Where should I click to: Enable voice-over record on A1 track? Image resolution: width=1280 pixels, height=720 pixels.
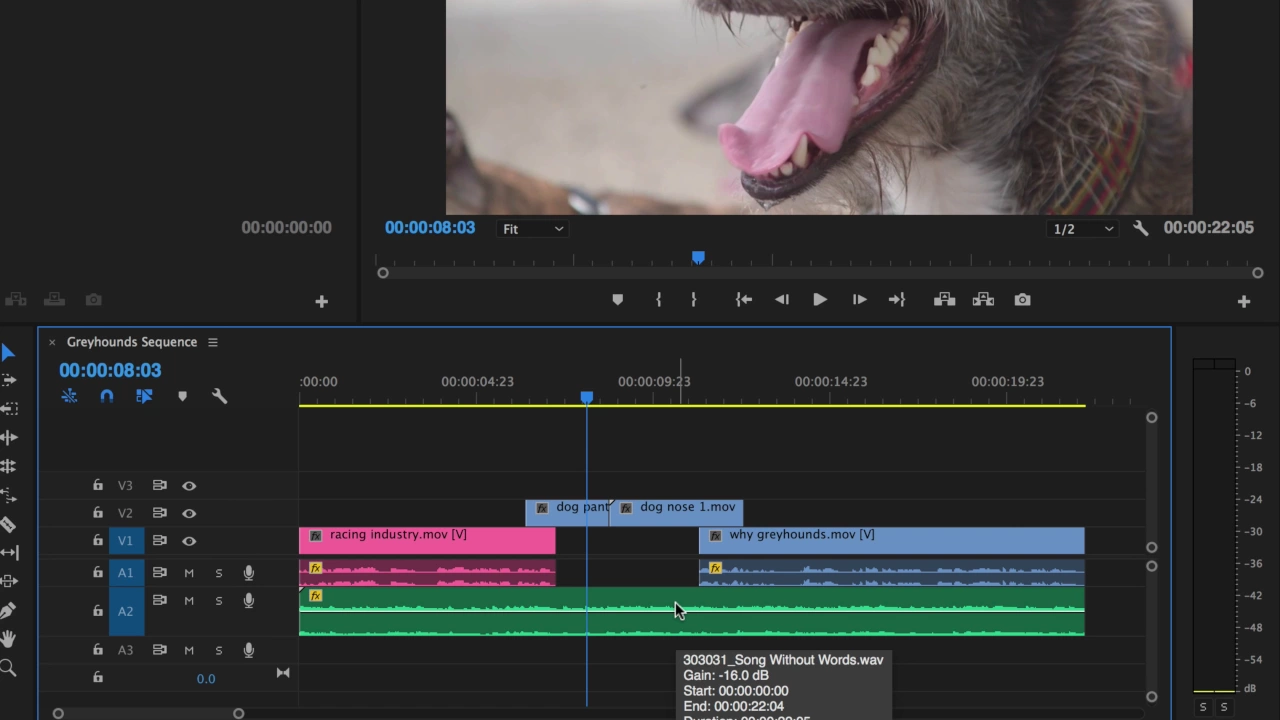pyautogui.click(x=248, y=573)
